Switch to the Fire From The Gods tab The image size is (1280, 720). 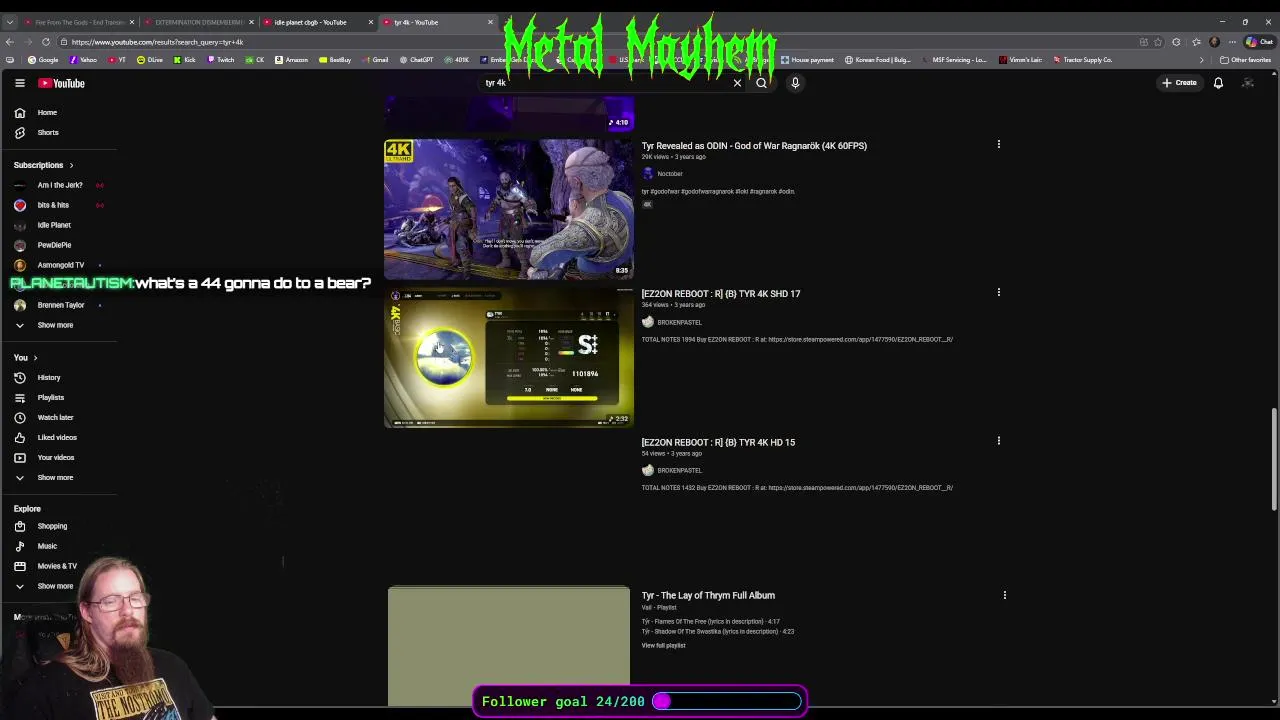click(x=77, y=22)
